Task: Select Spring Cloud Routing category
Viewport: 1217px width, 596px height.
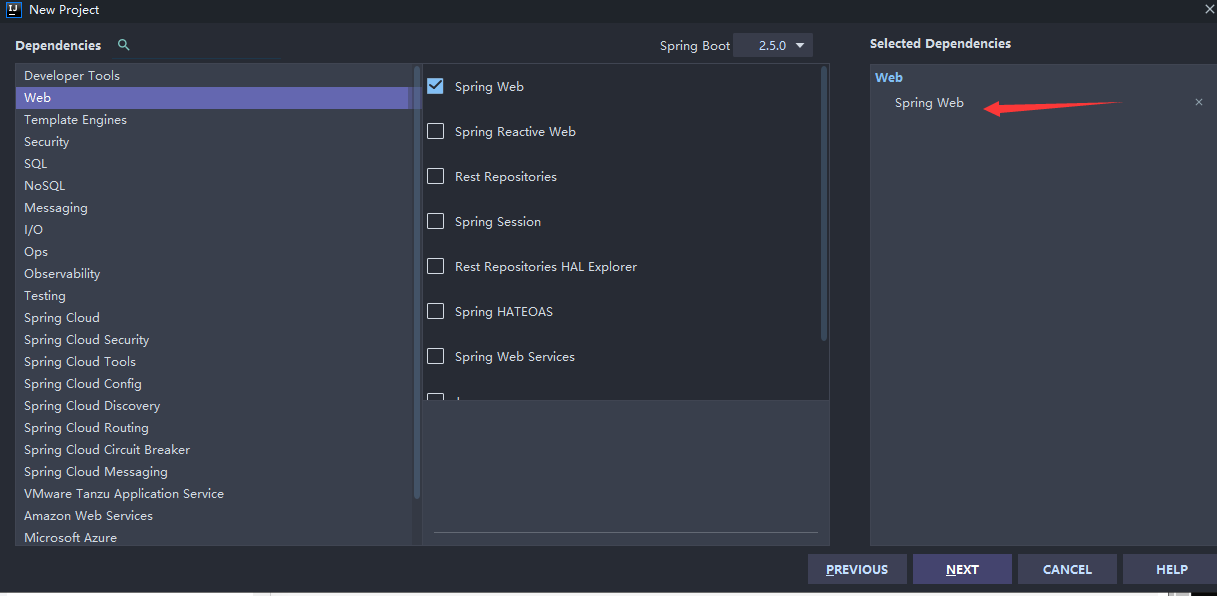Action: point(212,428)
